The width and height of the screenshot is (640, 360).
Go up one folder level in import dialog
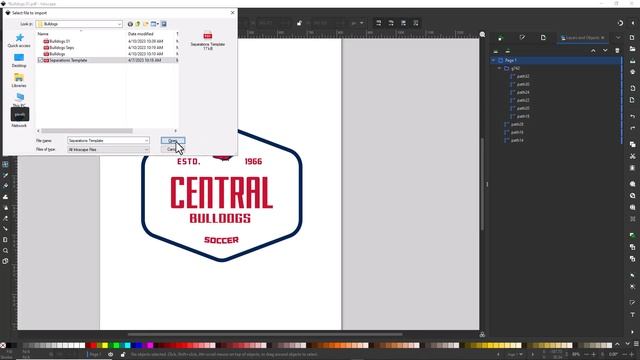tap(138, 24)
